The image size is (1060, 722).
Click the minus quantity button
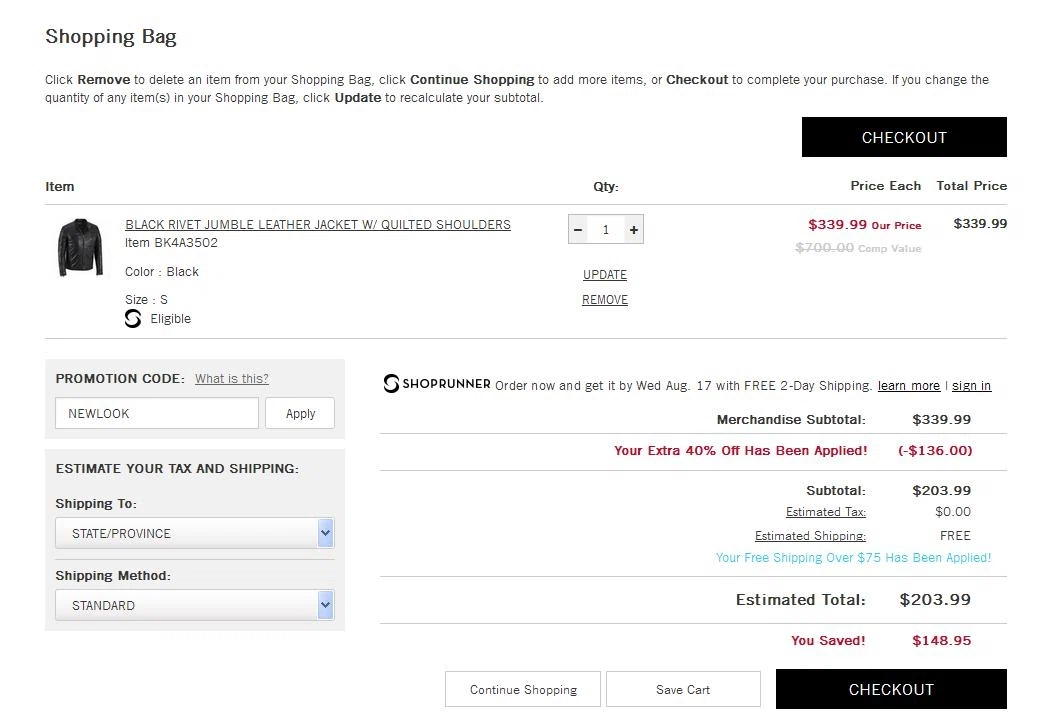tap(578, 230)
